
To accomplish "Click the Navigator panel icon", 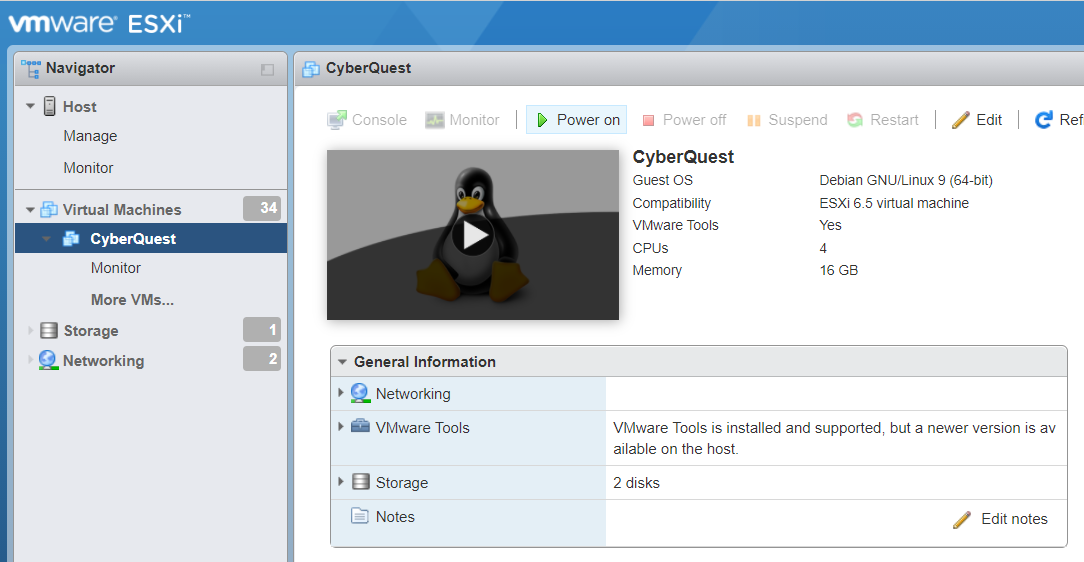I will pos(31,68).
